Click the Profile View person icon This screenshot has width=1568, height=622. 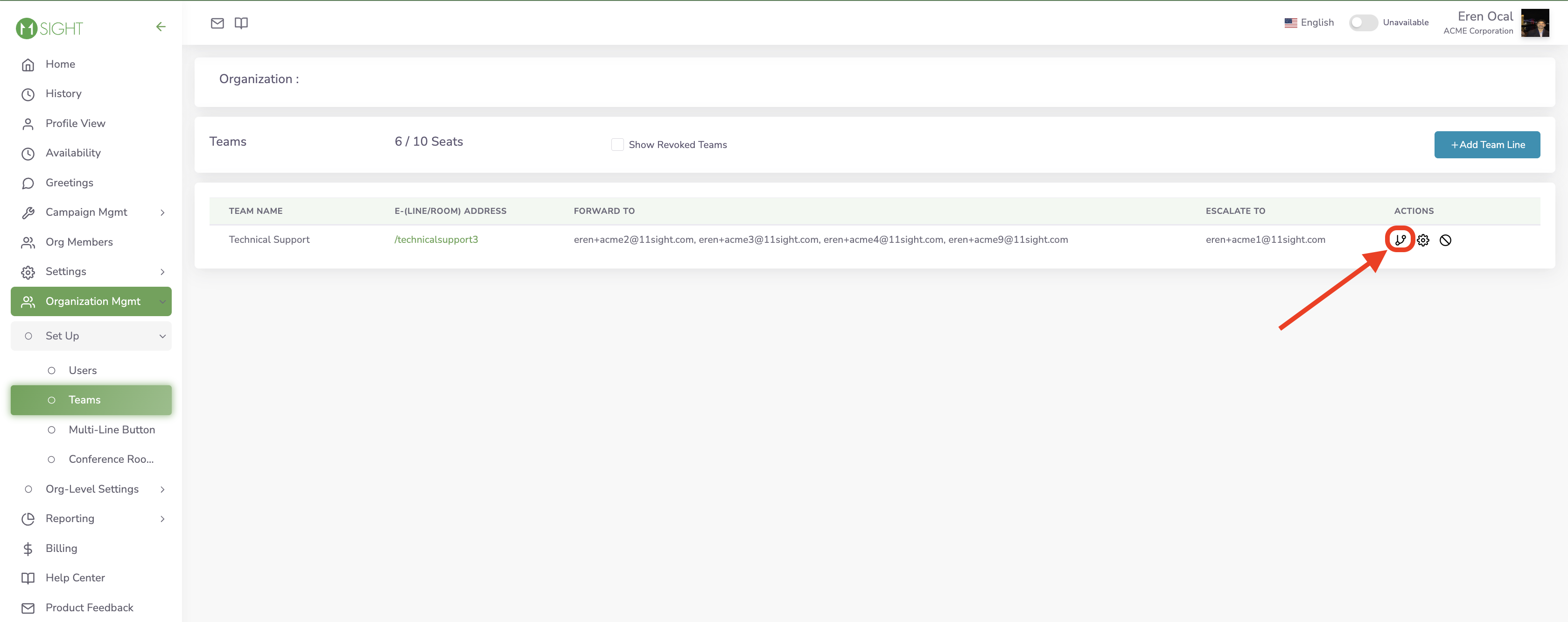click(28, 124)
